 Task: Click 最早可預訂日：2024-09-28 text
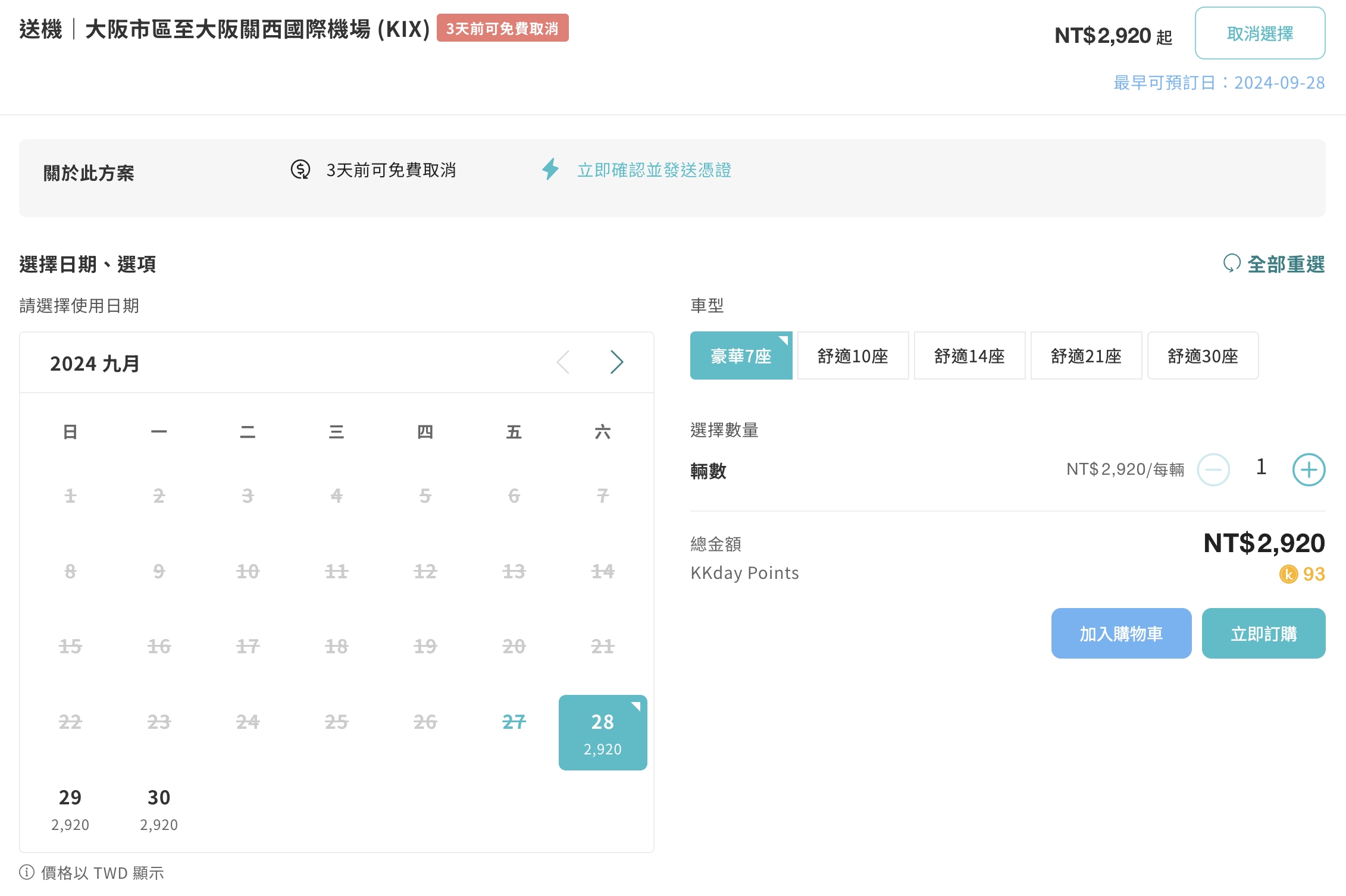[x=1219, y=82]
